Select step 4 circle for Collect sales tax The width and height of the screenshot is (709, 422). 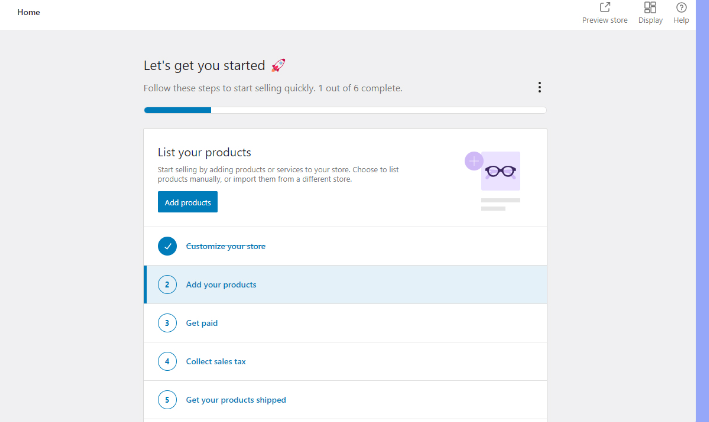(x=167, y=361)
